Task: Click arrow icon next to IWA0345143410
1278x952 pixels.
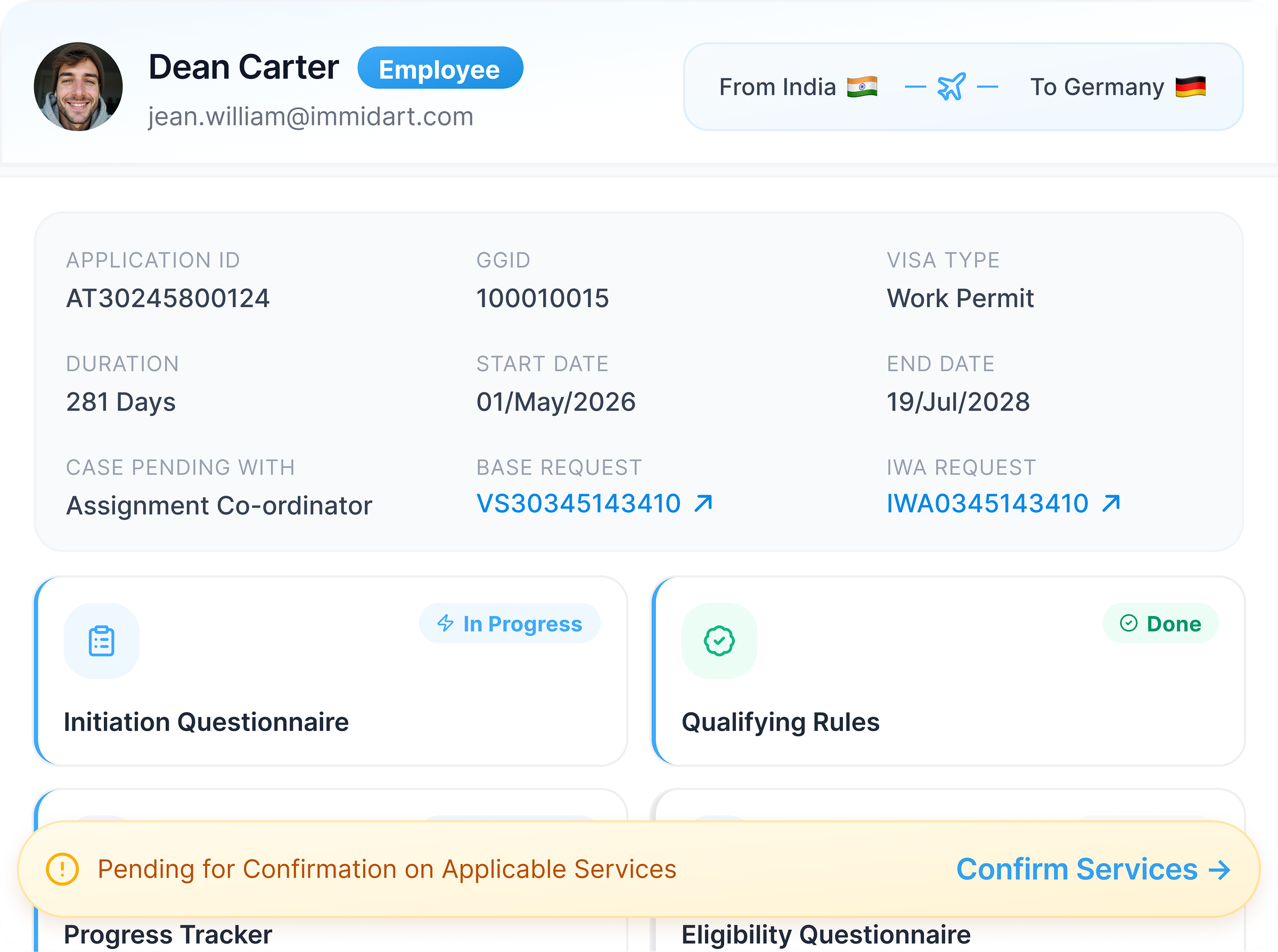Action: click(1111, 503)
